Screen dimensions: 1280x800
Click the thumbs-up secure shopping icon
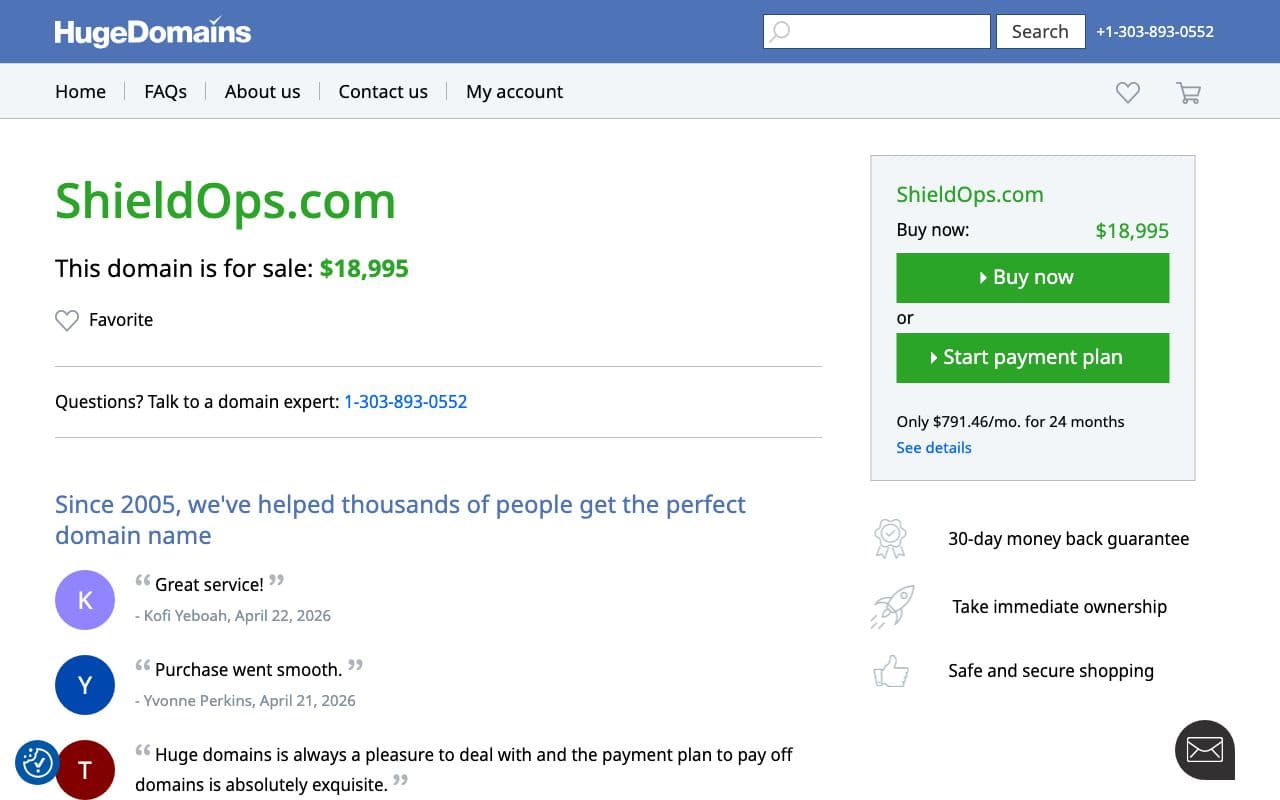pyautogui.click(x=891, y=671)
